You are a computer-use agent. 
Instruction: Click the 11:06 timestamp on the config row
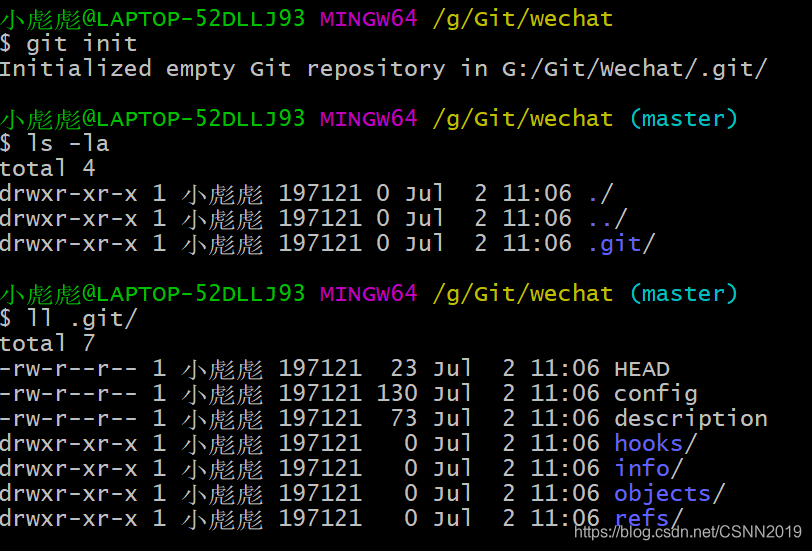pos(565,394)
